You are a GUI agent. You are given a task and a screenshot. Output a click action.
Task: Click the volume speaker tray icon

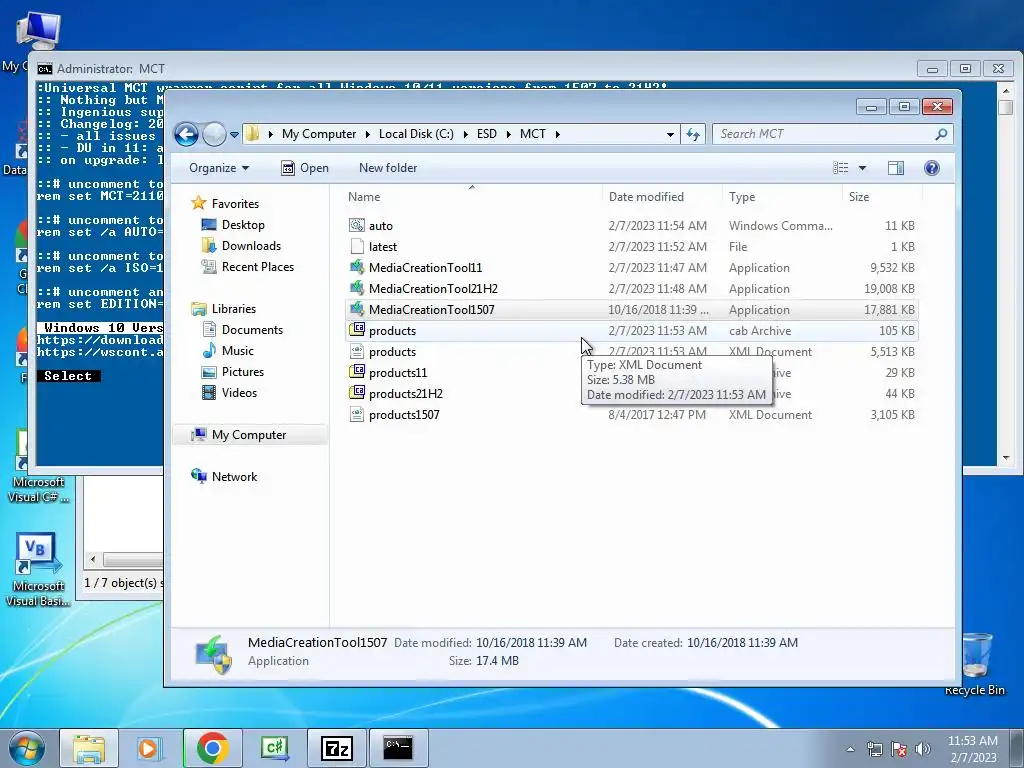pyautogui.click(x=922, y=749)
